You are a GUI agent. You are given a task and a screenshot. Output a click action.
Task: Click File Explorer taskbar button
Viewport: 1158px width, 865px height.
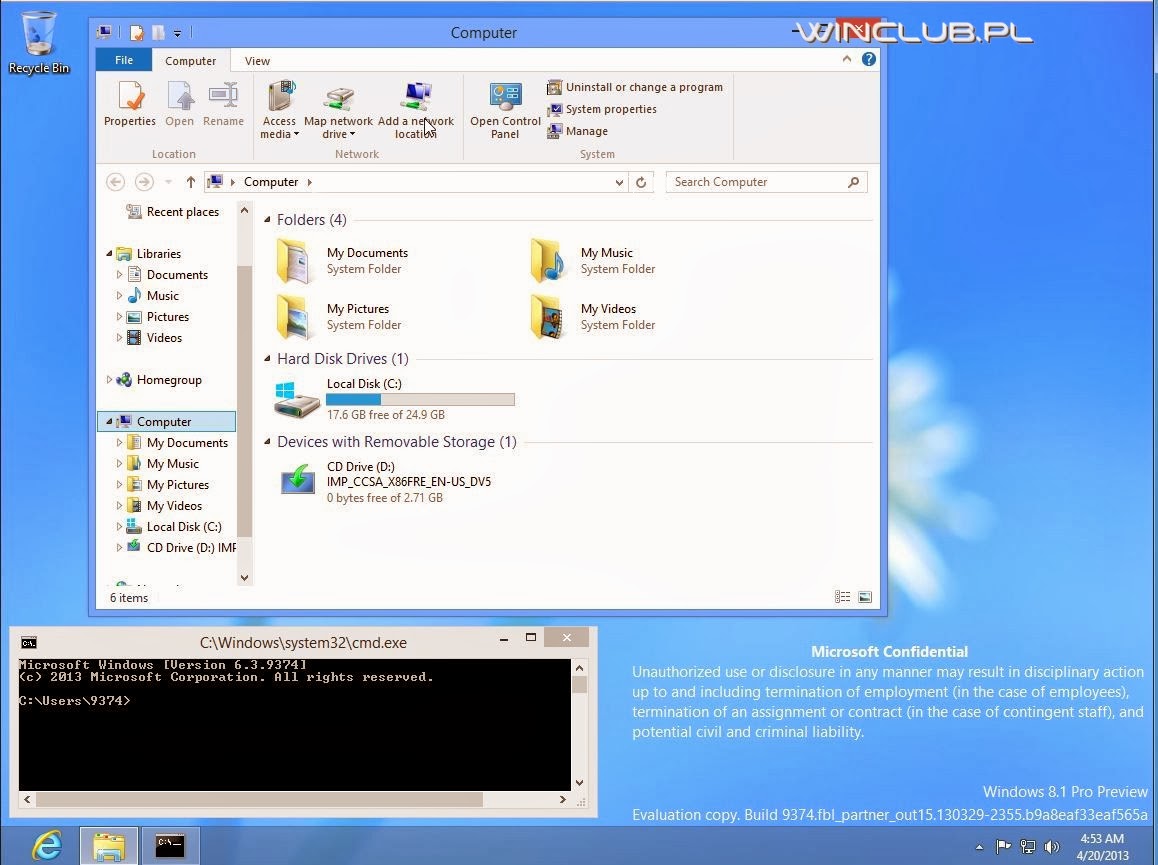pyautogui.click(x=109, y=846)
